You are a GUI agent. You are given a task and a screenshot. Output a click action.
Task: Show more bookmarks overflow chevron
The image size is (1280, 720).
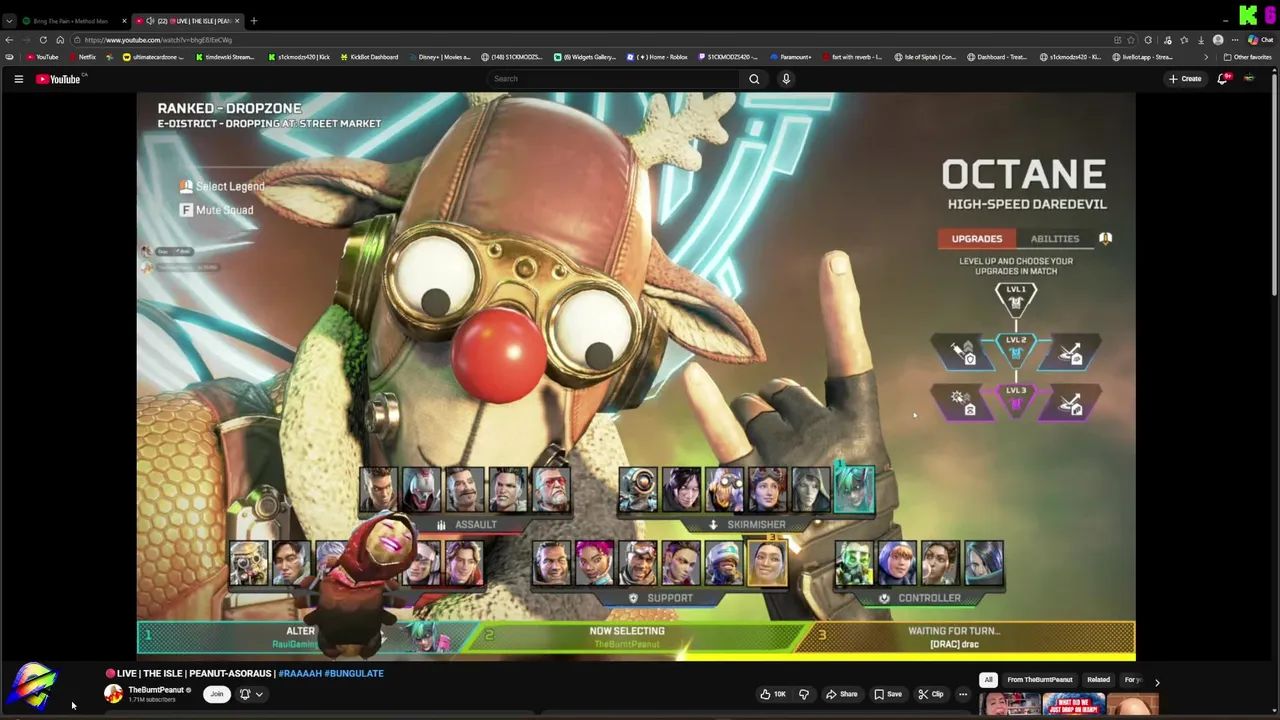[1206, 57]
